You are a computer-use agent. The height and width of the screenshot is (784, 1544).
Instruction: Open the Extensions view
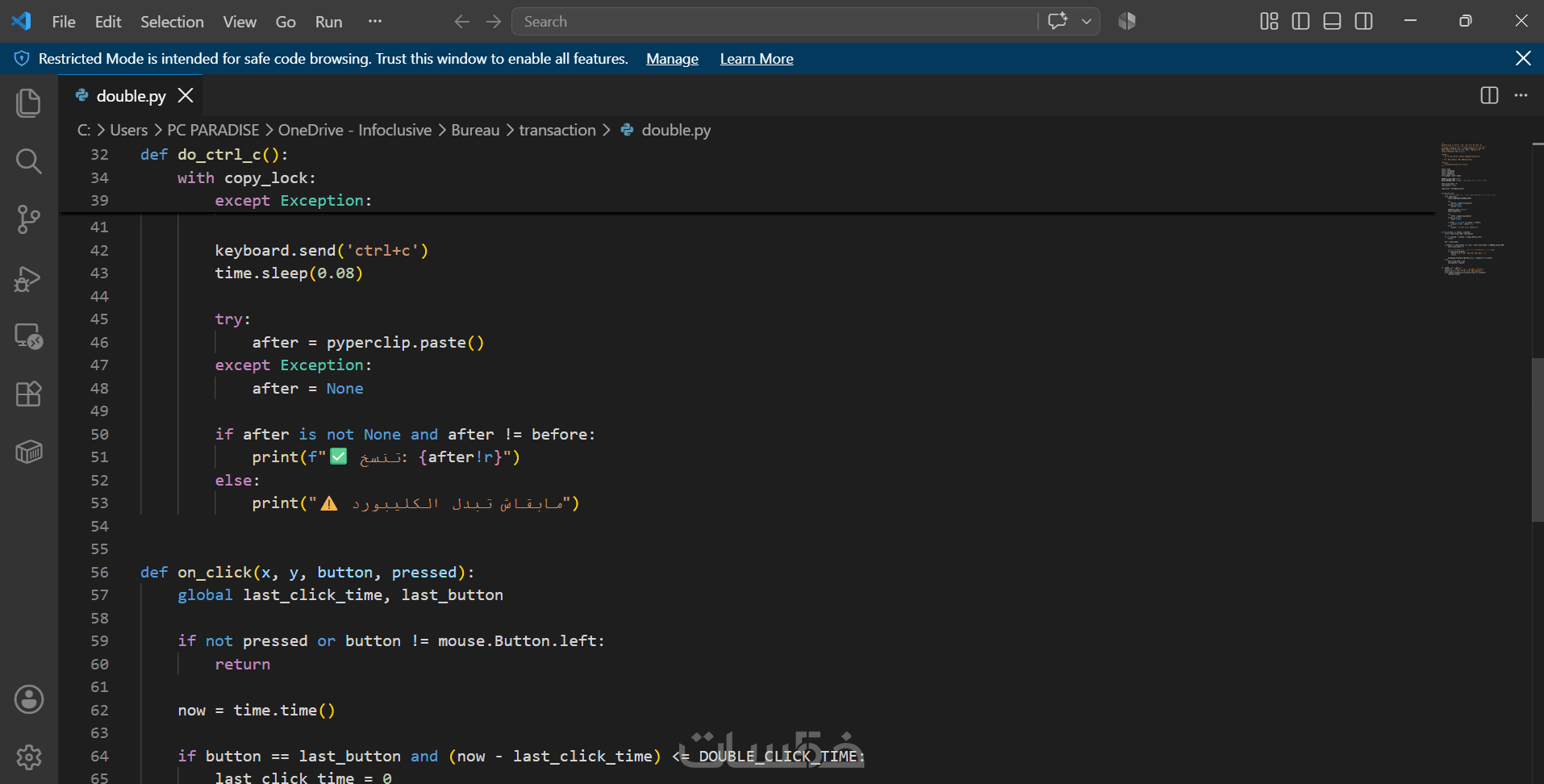point(28,394)
